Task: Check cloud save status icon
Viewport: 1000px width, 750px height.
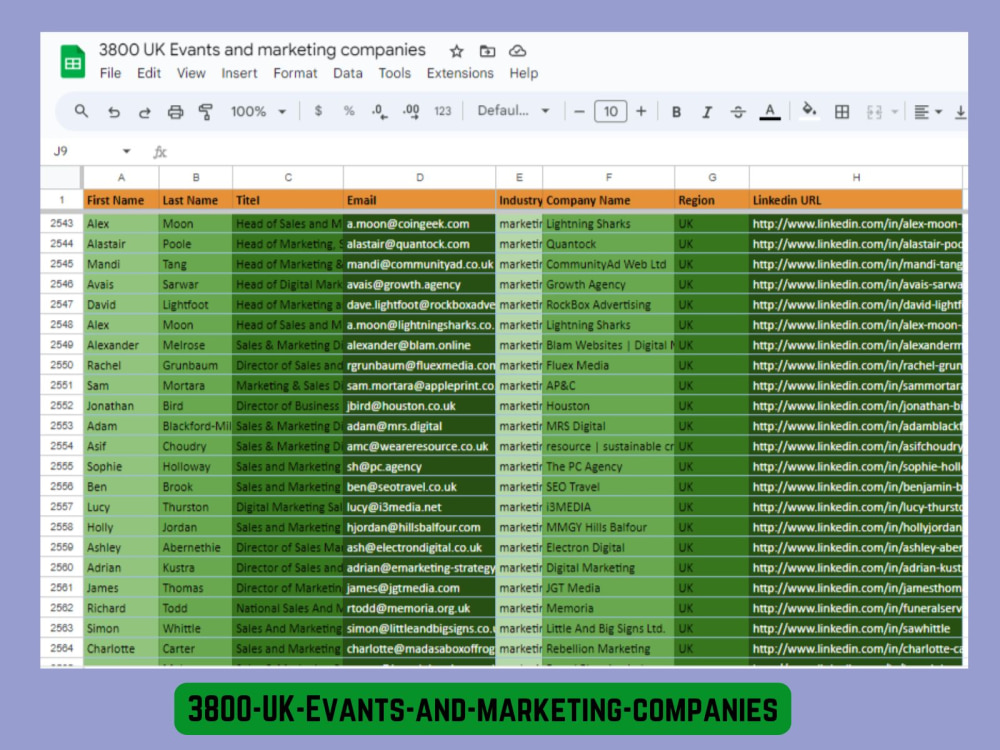Action: 517,51
